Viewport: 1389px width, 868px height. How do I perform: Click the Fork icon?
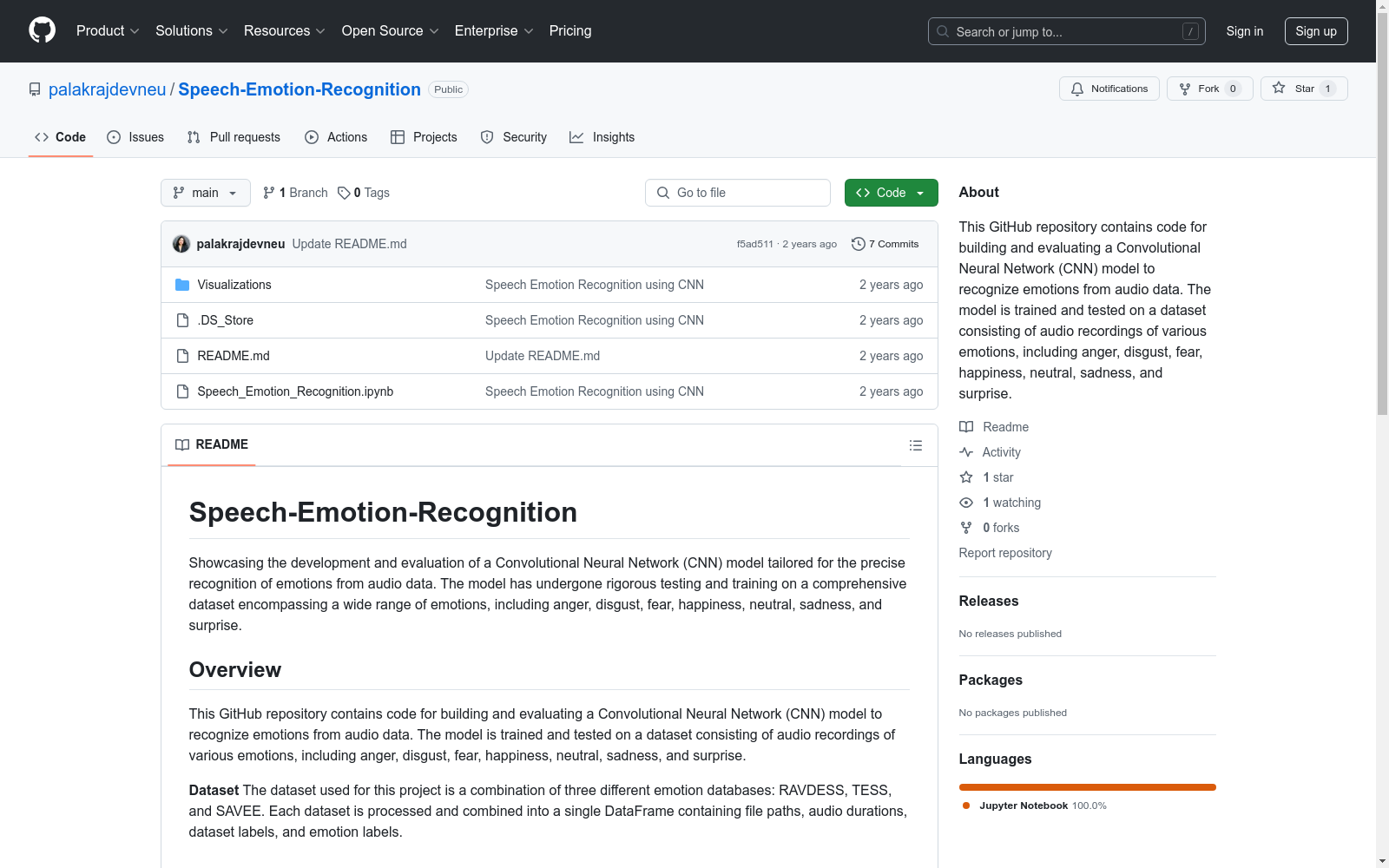click(x=1185, y=89)
